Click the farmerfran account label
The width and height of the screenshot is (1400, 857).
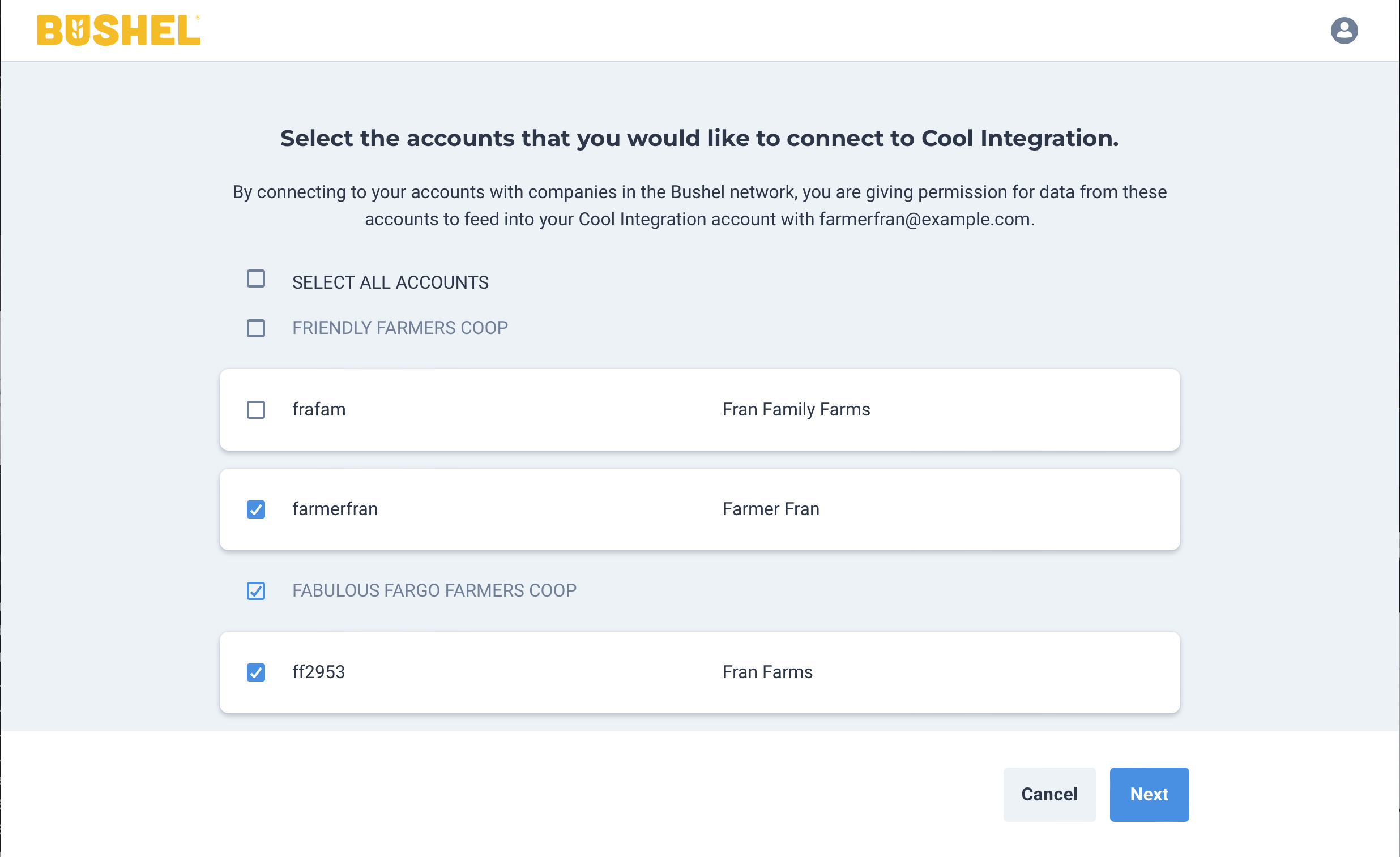(x=335, y=509)
